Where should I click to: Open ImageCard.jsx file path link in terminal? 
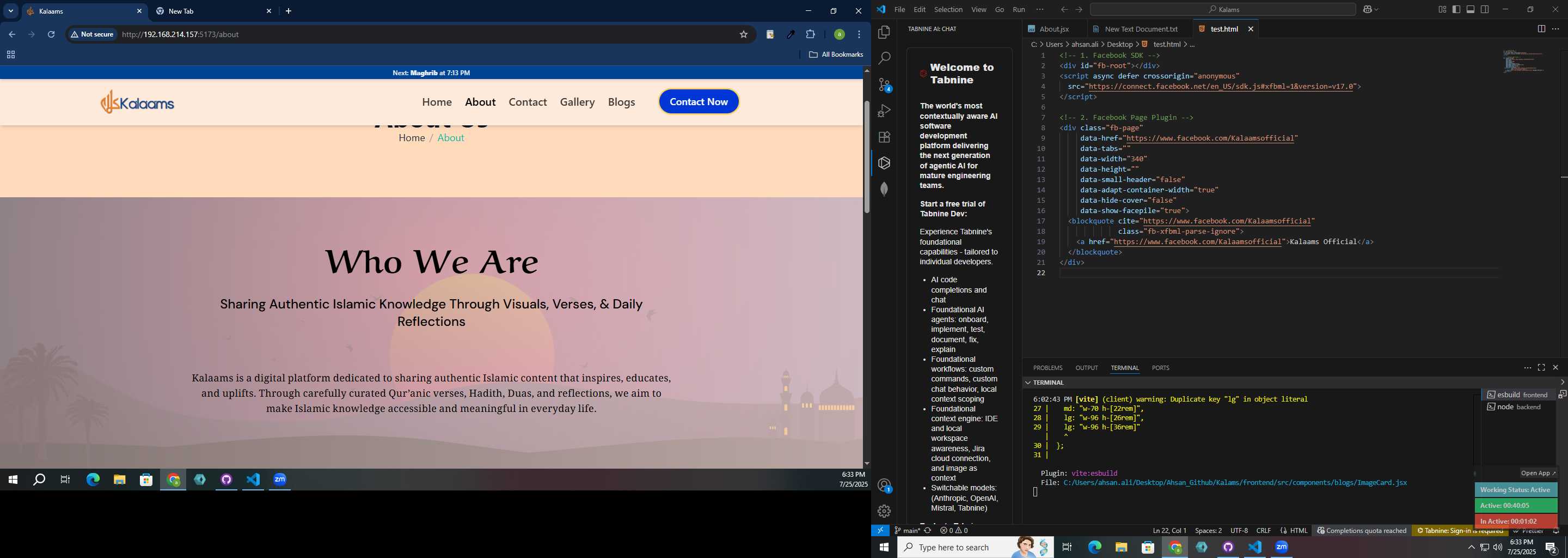click(x=1235, y=482)
